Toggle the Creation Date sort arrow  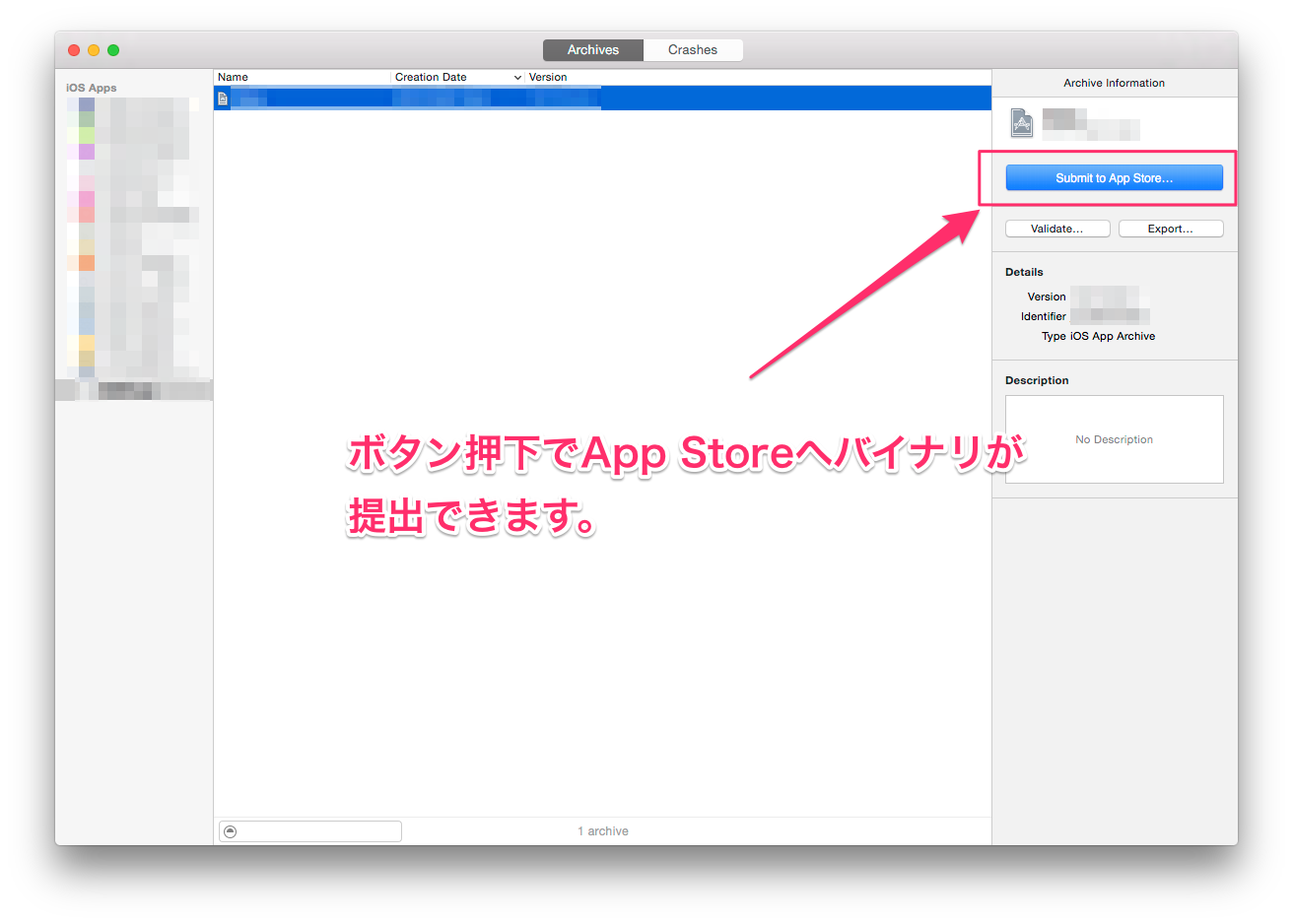(517, 77)
